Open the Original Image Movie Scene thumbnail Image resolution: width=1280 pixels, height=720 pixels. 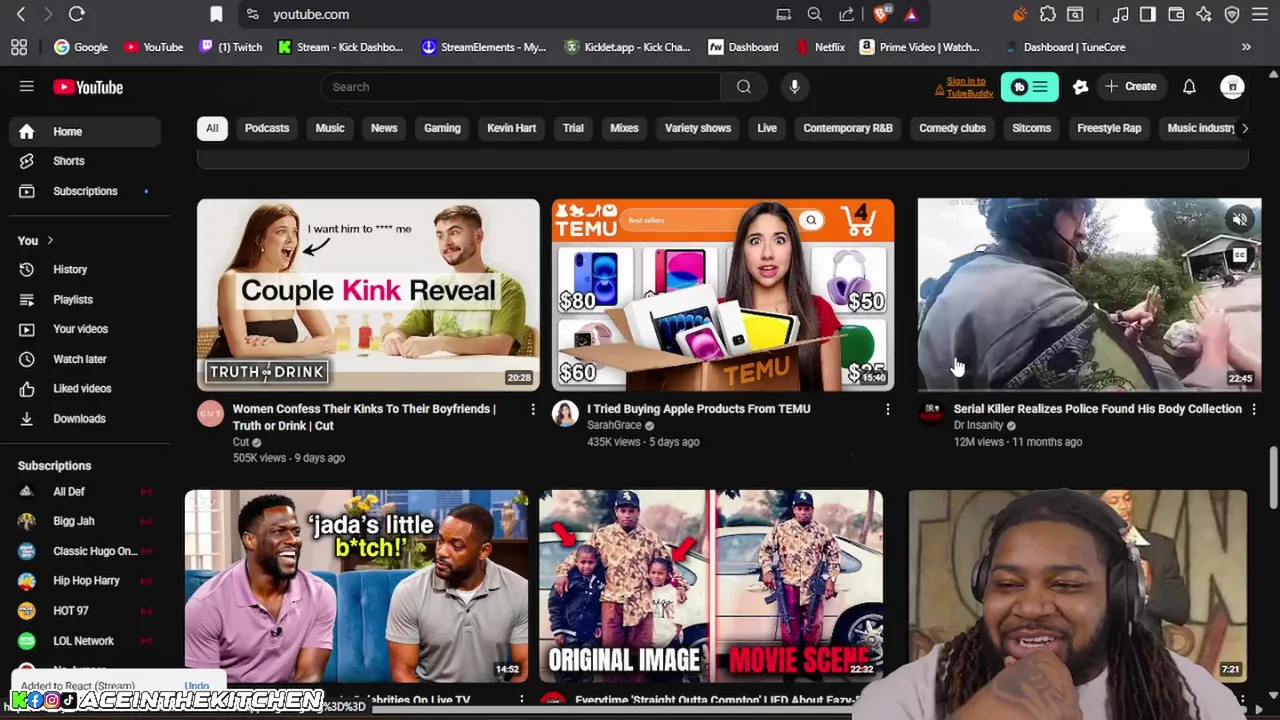(710, 585)
